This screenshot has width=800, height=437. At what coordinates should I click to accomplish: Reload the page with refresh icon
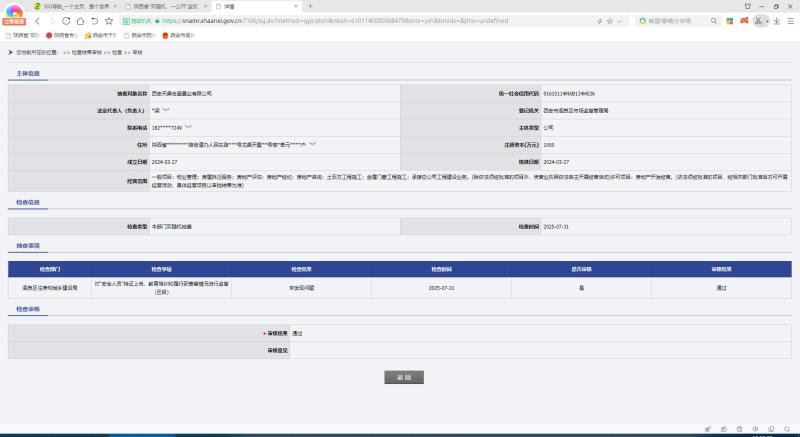tap(67, 20)
